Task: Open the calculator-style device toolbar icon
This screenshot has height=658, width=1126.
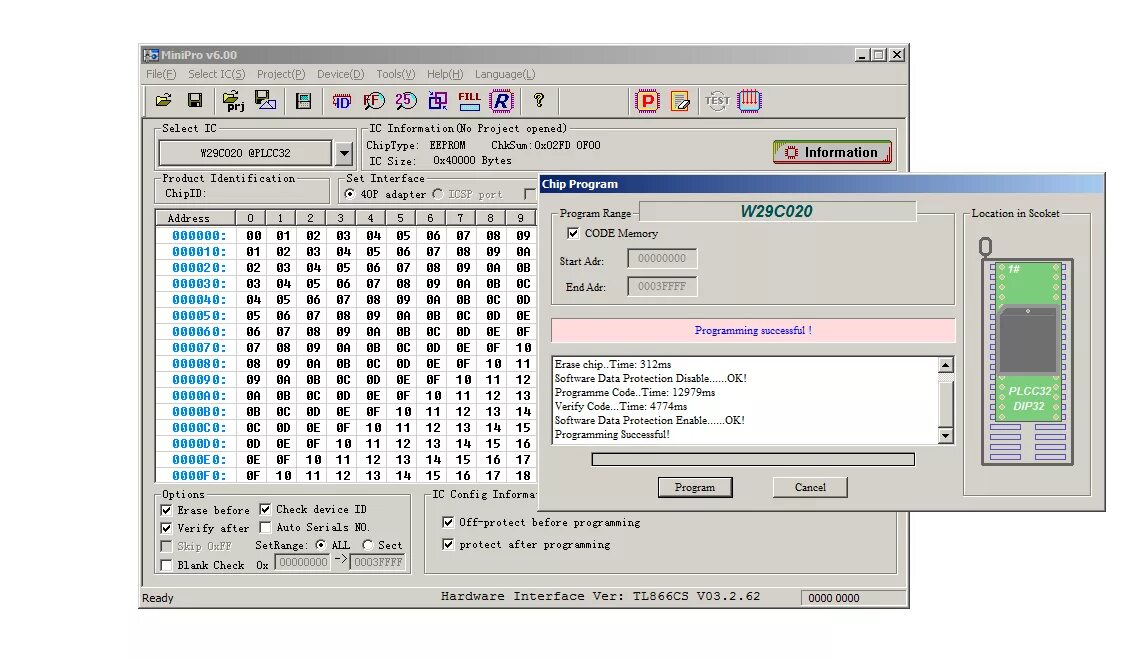Action: (x=304, y=101)
